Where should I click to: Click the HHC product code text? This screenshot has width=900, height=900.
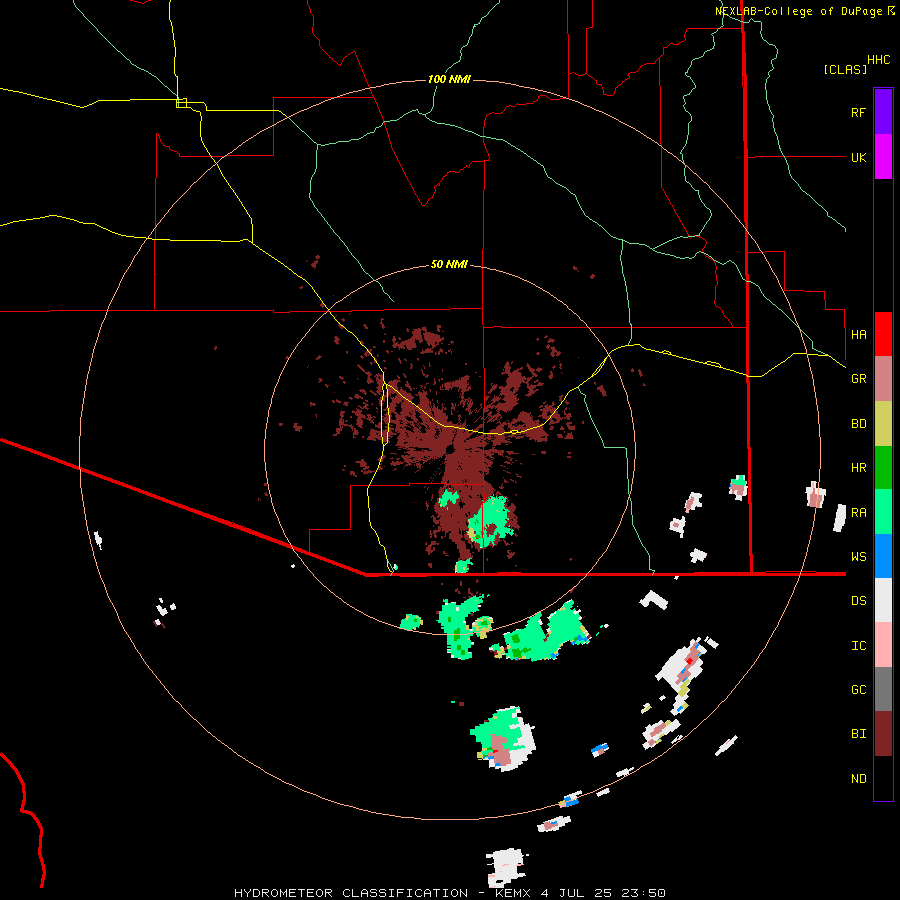pos(878,60)
